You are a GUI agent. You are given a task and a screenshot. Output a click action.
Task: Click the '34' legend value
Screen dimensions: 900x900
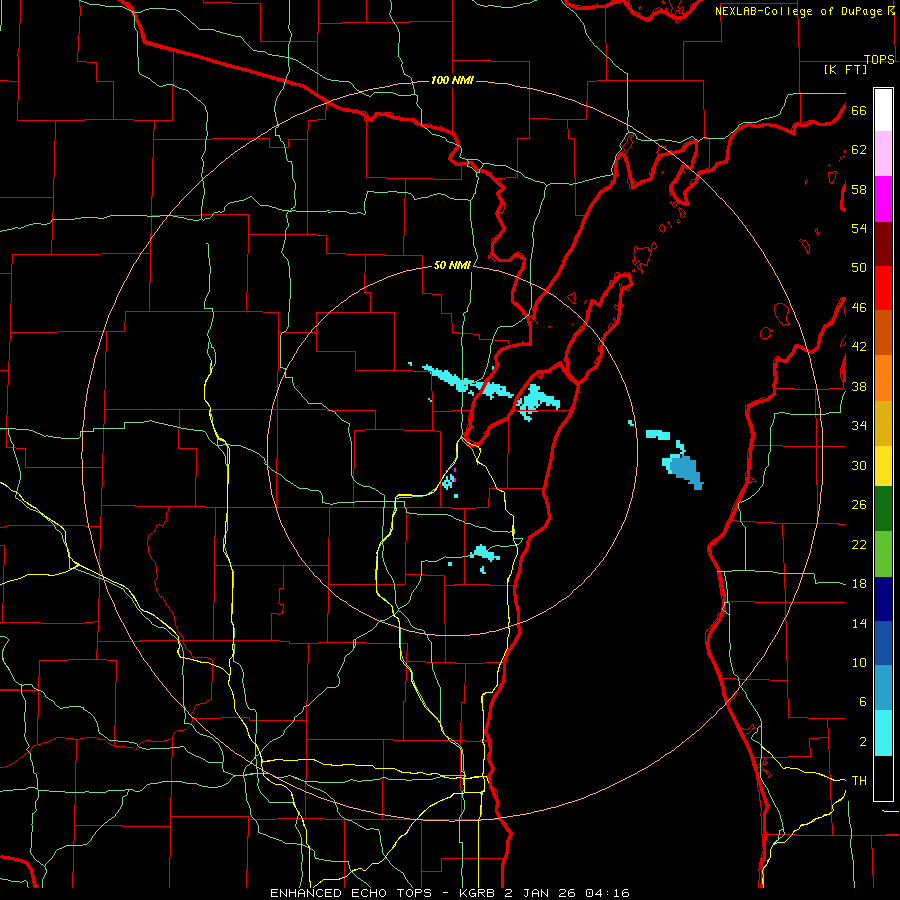click(x=859, y=426)
